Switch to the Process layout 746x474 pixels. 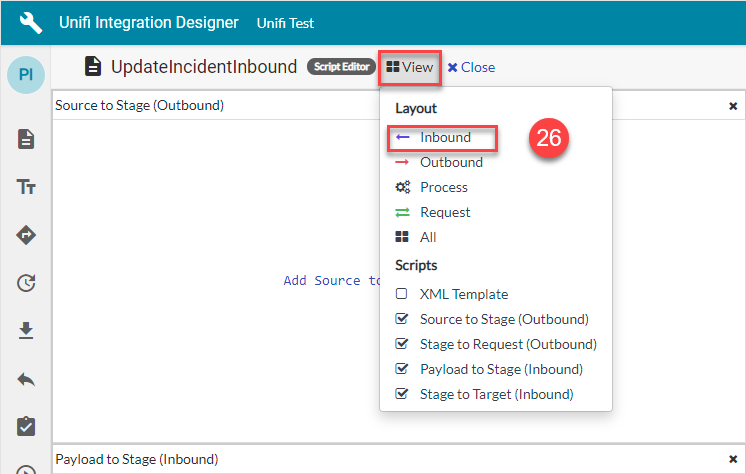click(x=443, y=187)
